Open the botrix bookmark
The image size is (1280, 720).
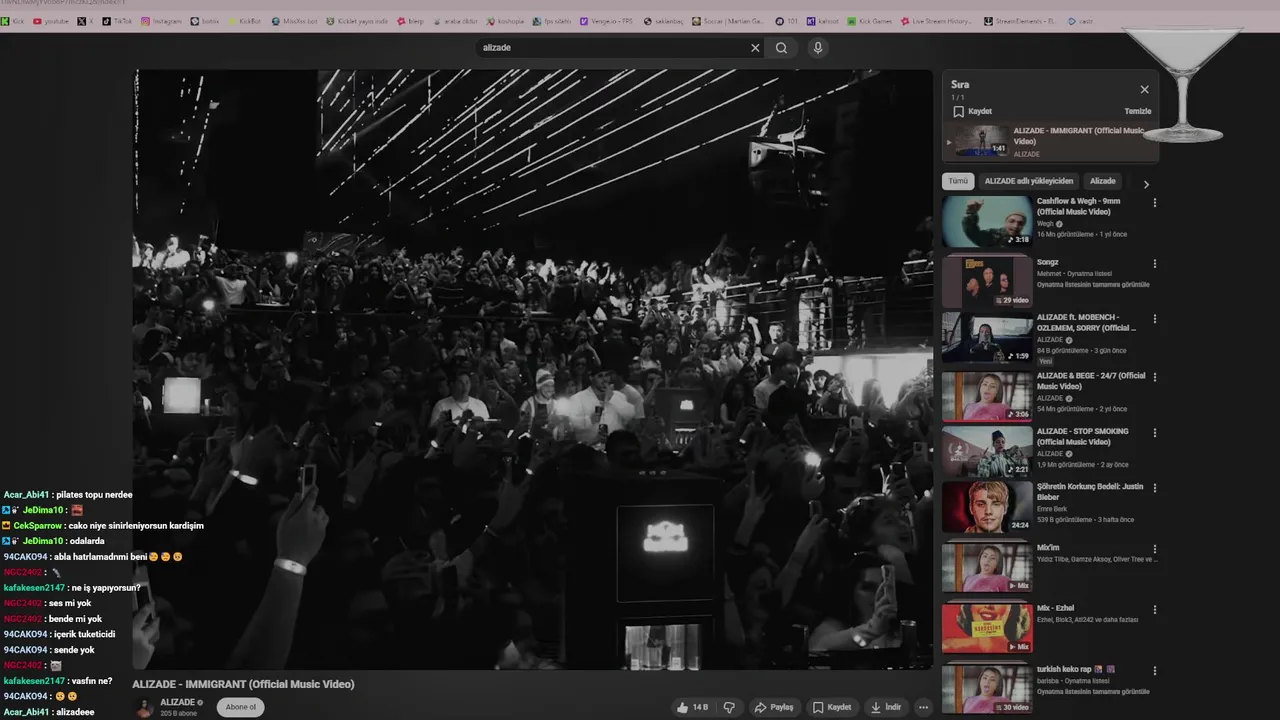tap(206, 21)
